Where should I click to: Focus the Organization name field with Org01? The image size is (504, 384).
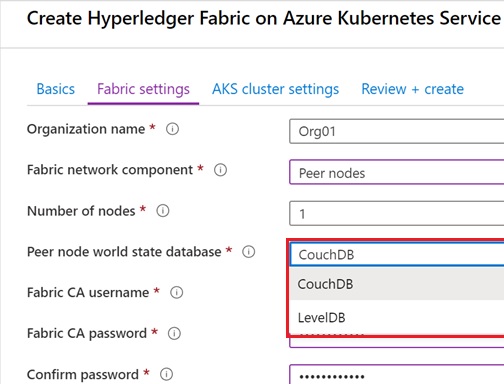tap(397, 131)
